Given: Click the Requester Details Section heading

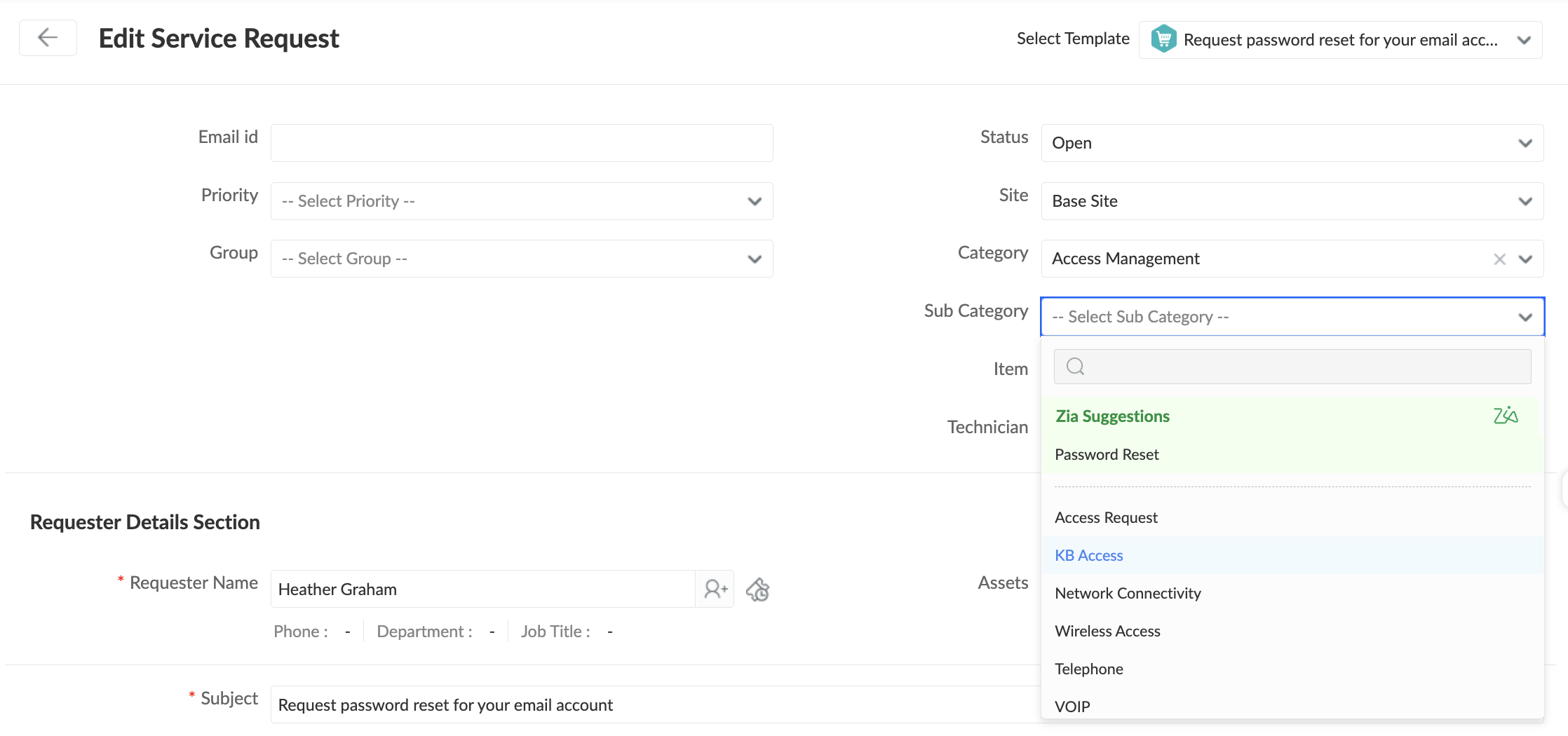Looking at the screenshot, I should click(145, 522).
